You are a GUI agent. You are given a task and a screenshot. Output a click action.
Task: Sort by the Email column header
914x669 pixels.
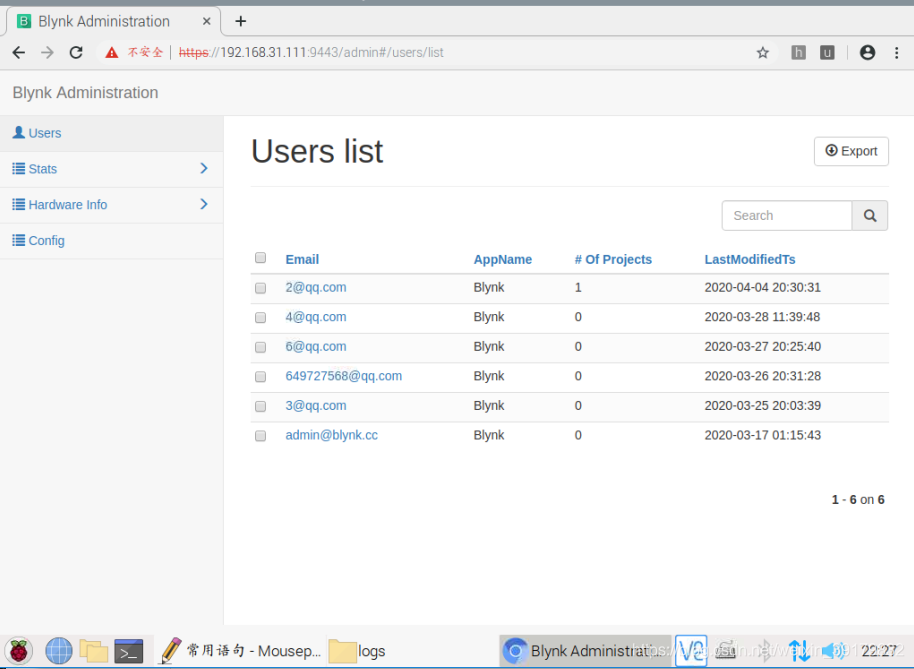point(302,259)
